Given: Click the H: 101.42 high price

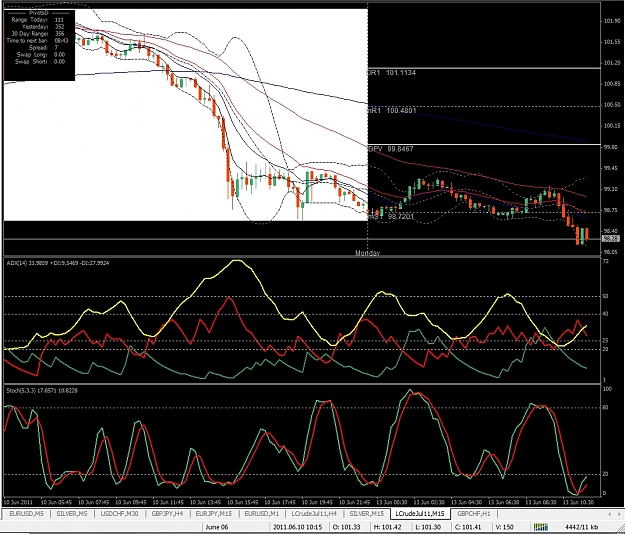Looking at the screenshot, I should pos(386,527).
